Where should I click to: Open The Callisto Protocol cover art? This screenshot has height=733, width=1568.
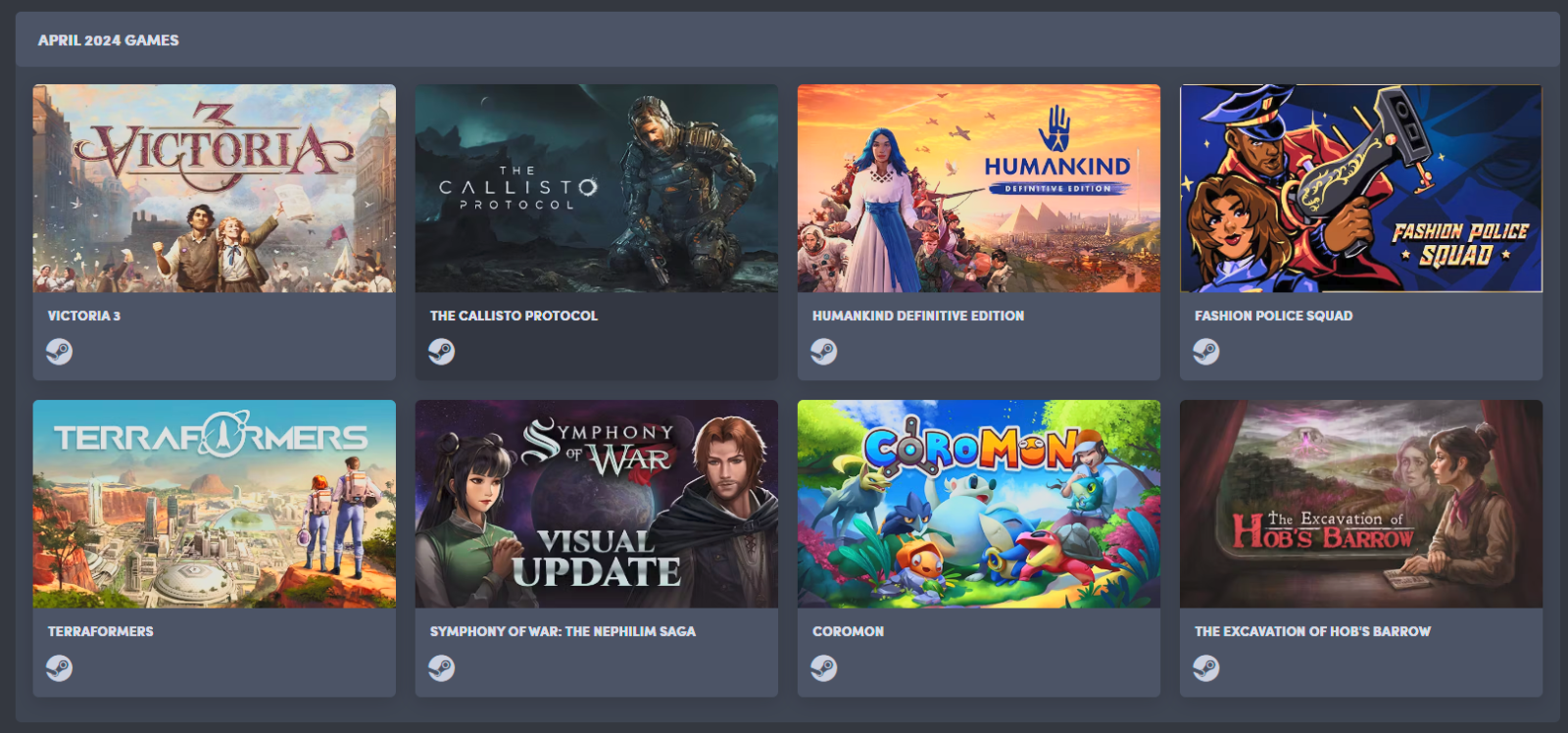[x=597, y=188]
